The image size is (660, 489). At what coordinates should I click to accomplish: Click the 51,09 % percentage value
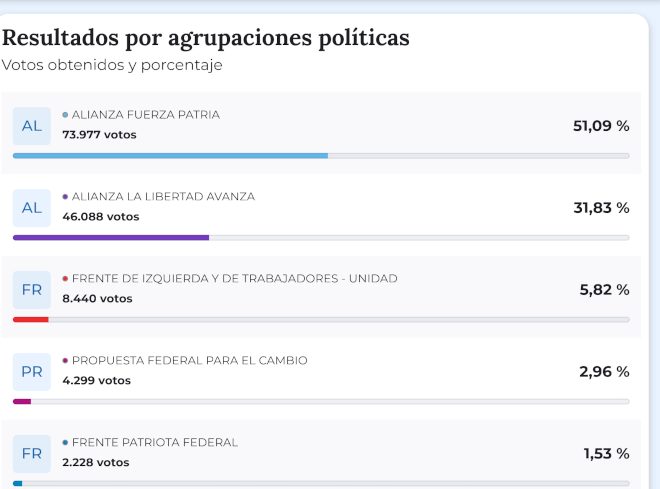coord(600,126)
